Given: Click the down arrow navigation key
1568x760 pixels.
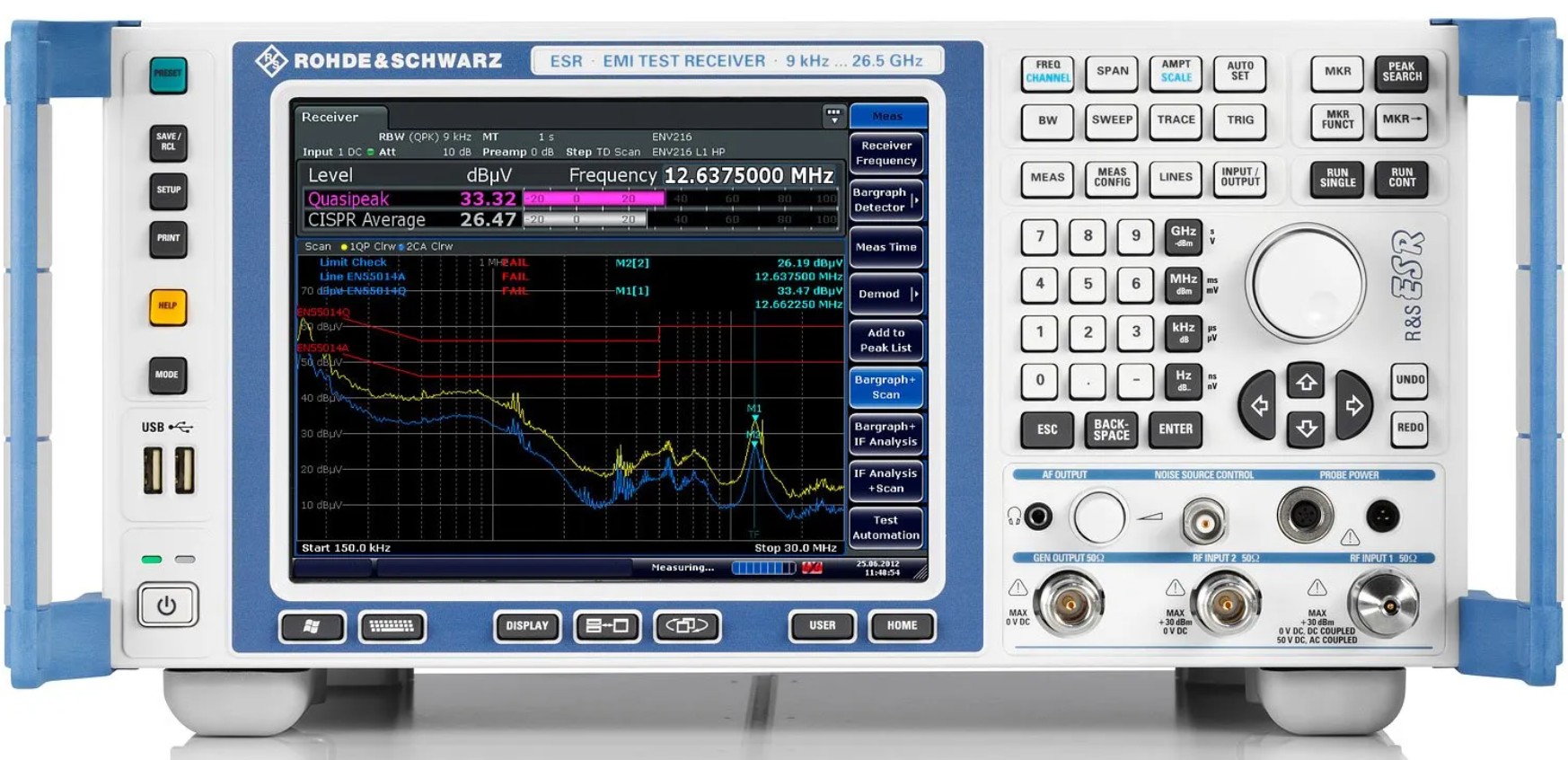Looking at the screenshot, I should pos(1306,429).
